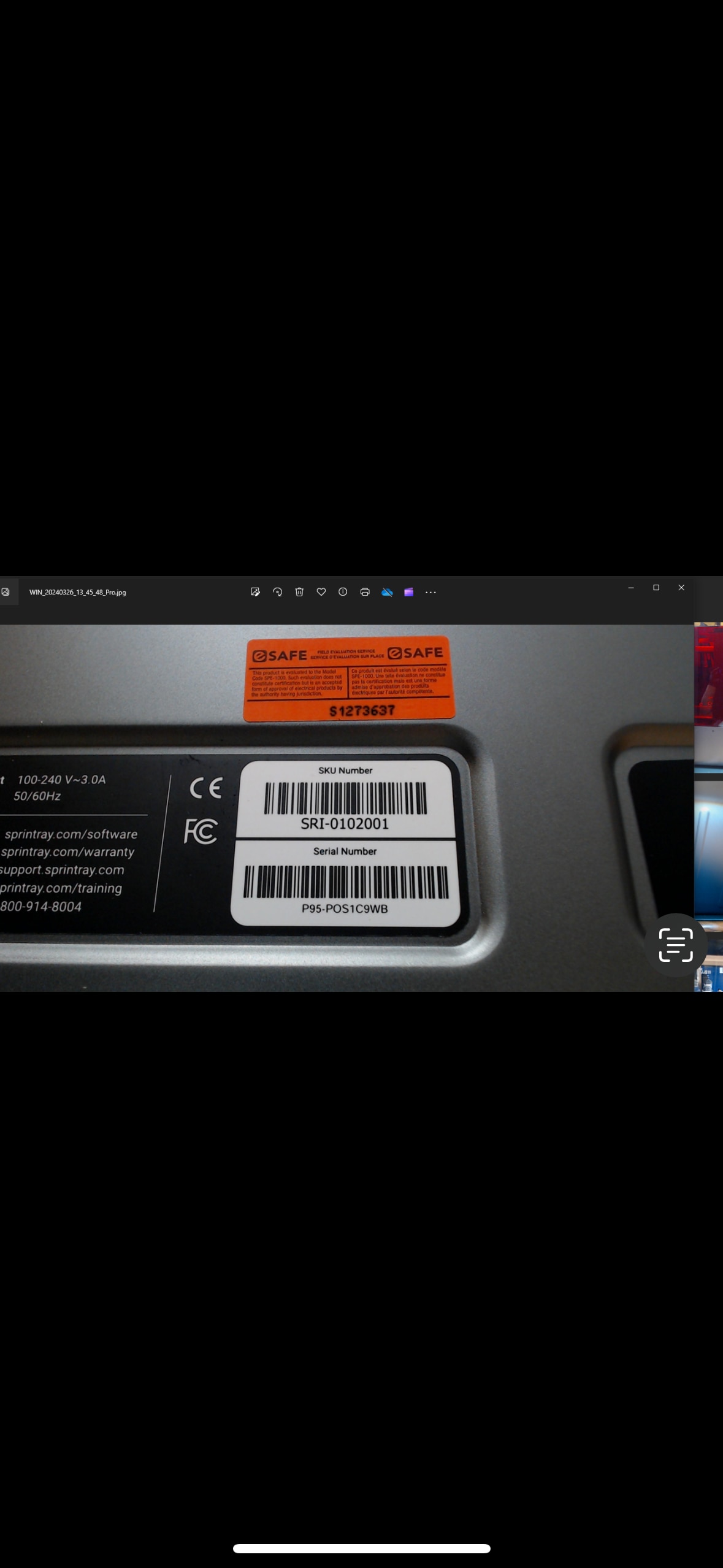Print the photo using the printer icon
Screen dimensions: 723x1568
point(365,592)
